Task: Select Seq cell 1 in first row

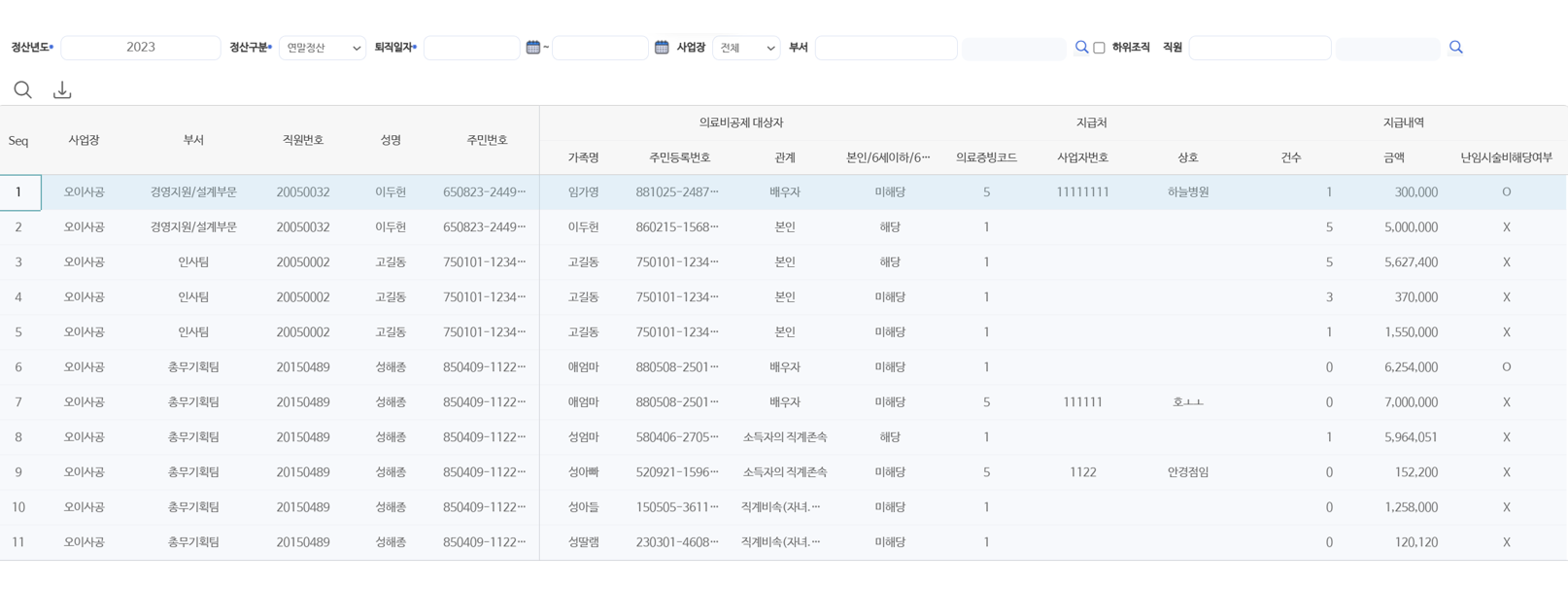Action: pyautogui.click(x=18, y=192)
